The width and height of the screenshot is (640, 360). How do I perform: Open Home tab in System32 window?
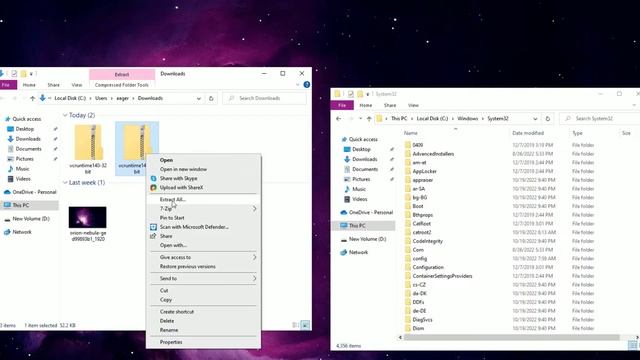[x=366, y=105]
